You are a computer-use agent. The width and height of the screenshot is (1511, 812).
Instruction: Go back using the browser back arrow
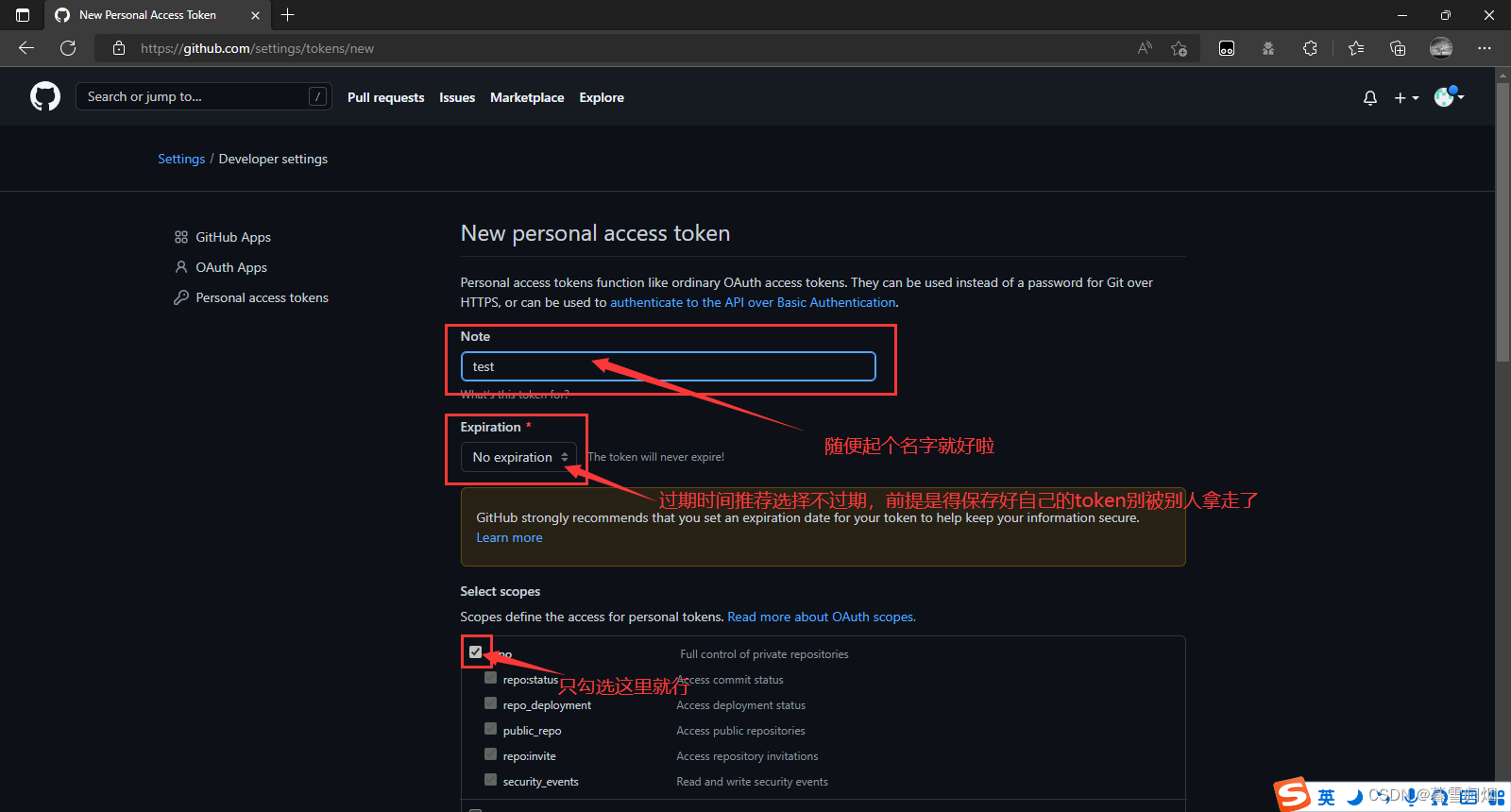[26, 48]
